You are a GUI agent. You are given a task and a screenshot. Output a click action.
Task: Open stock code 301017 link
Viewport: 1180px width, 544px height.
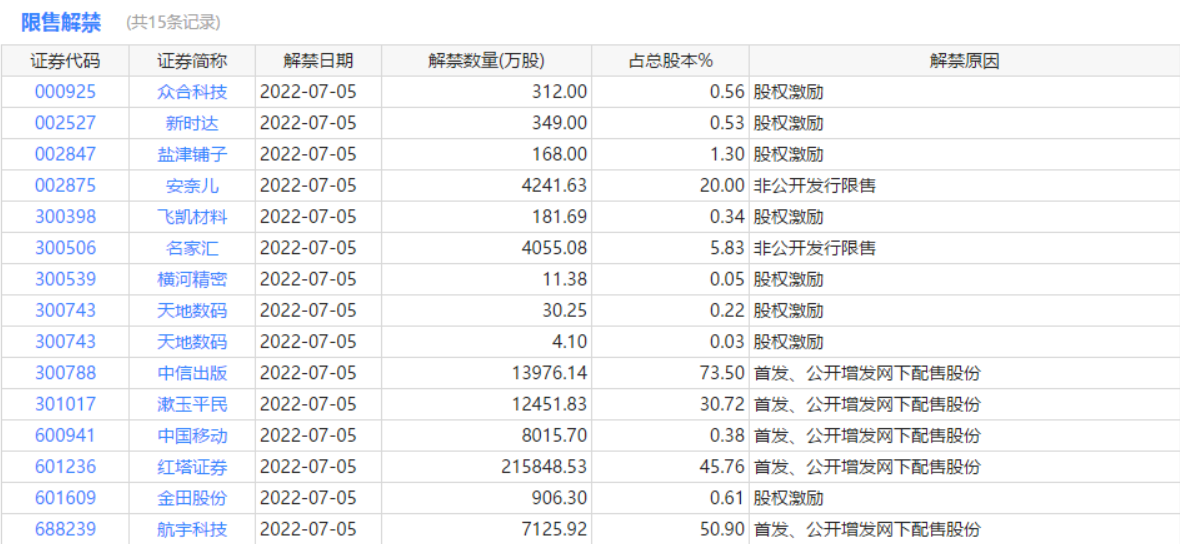pos(65,405)
